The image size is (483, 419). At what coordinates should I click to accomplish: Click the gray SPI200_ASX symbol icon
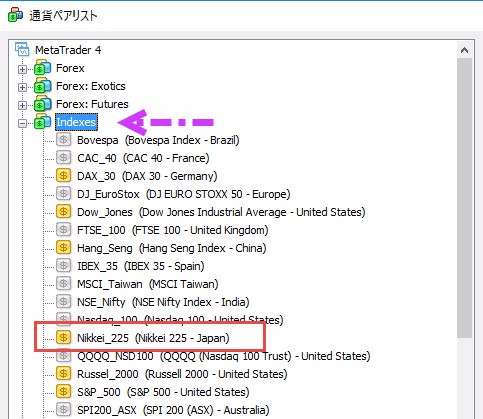63,410
